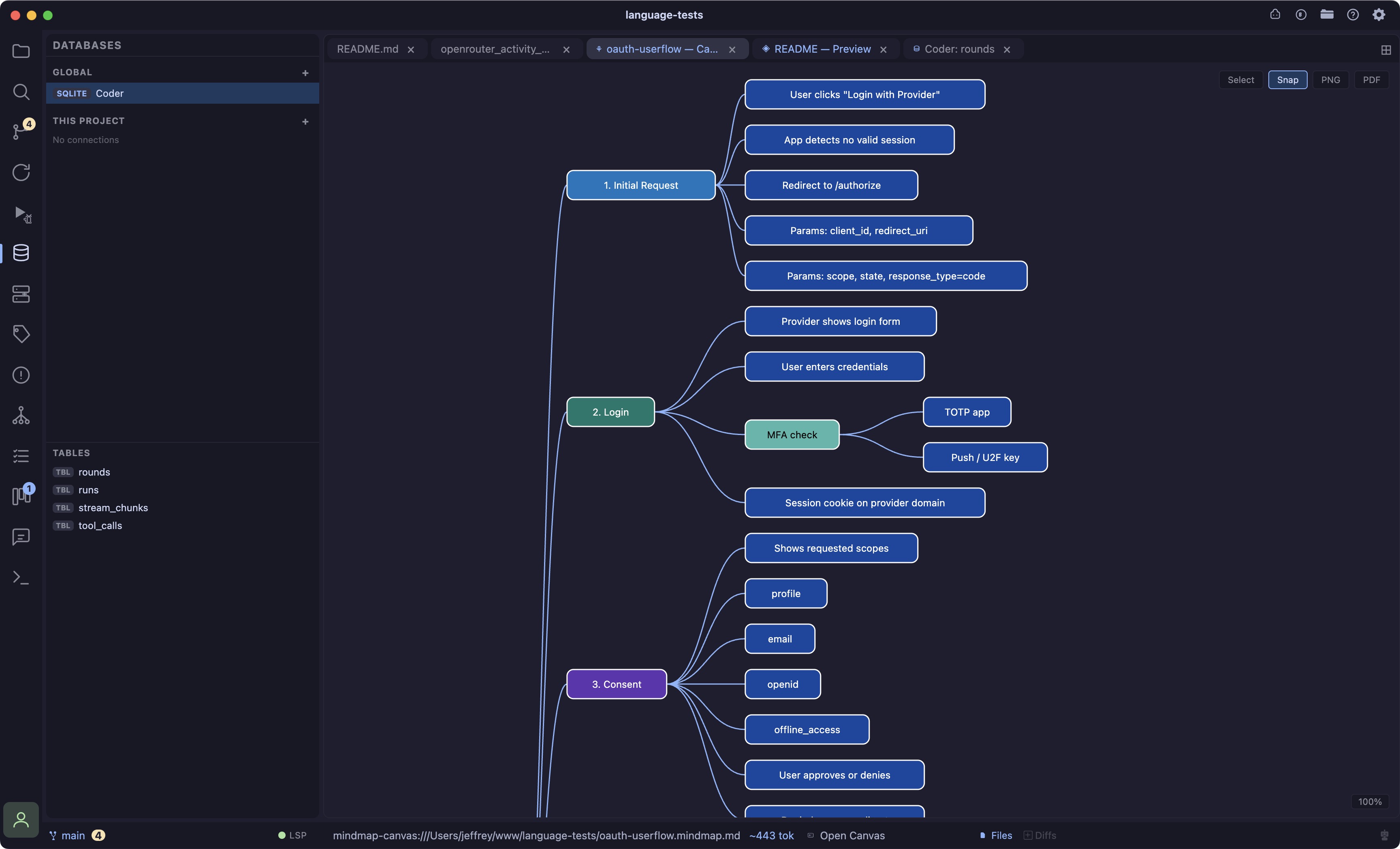Close the README.md tab

click(411, 49)
